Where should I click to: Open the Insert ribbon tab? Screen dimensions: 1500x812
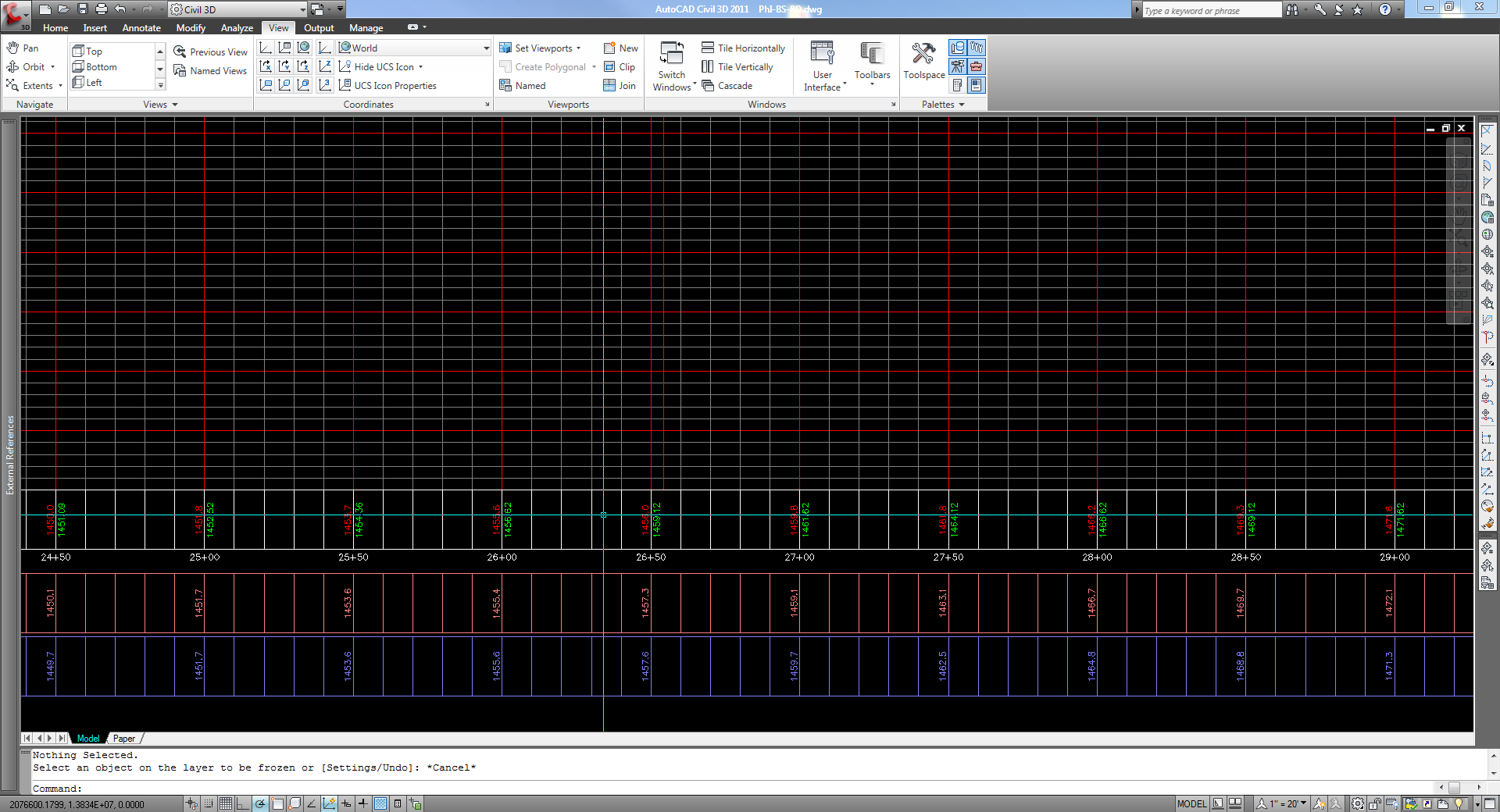tap(95, 28)
